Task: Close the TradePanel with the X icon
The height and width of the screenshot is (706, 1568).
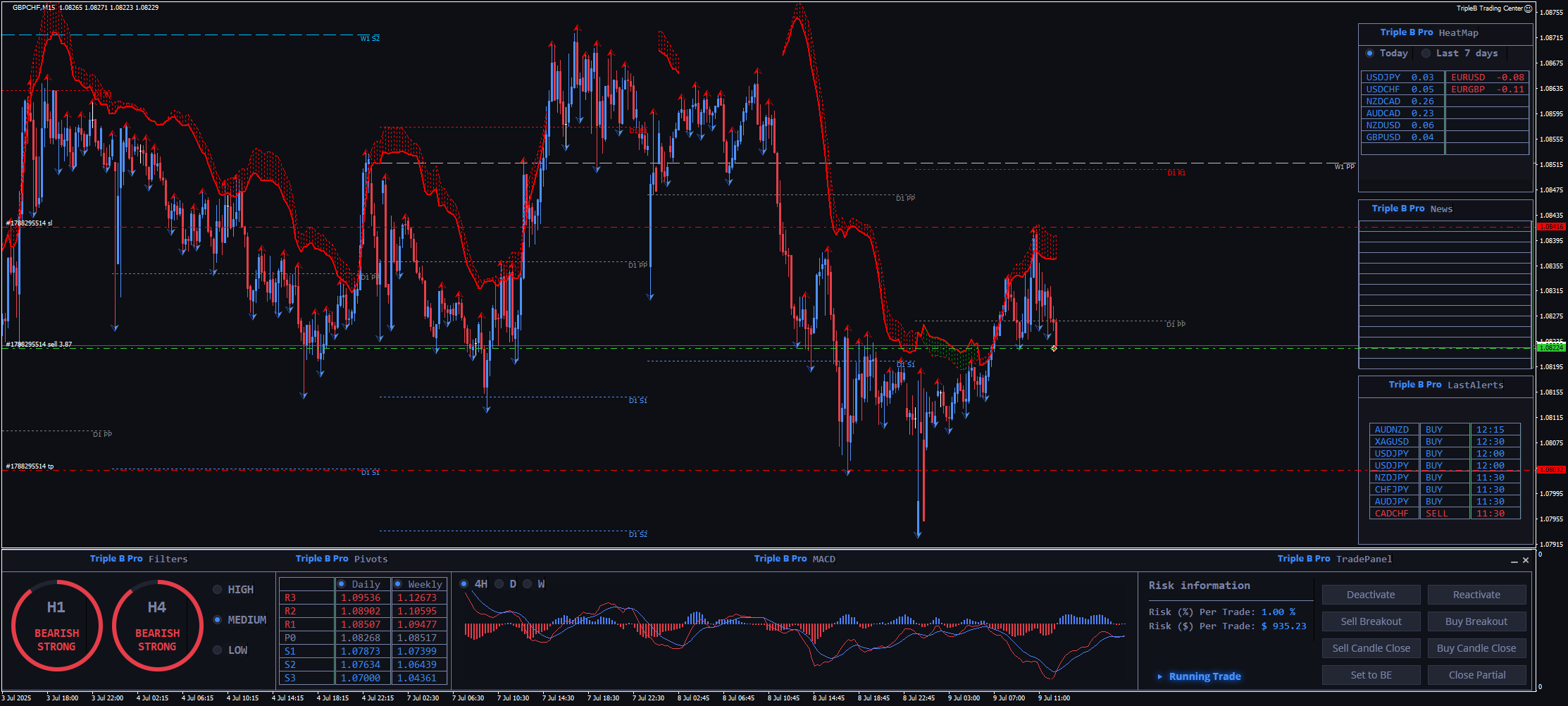Action: [1526, 561]
